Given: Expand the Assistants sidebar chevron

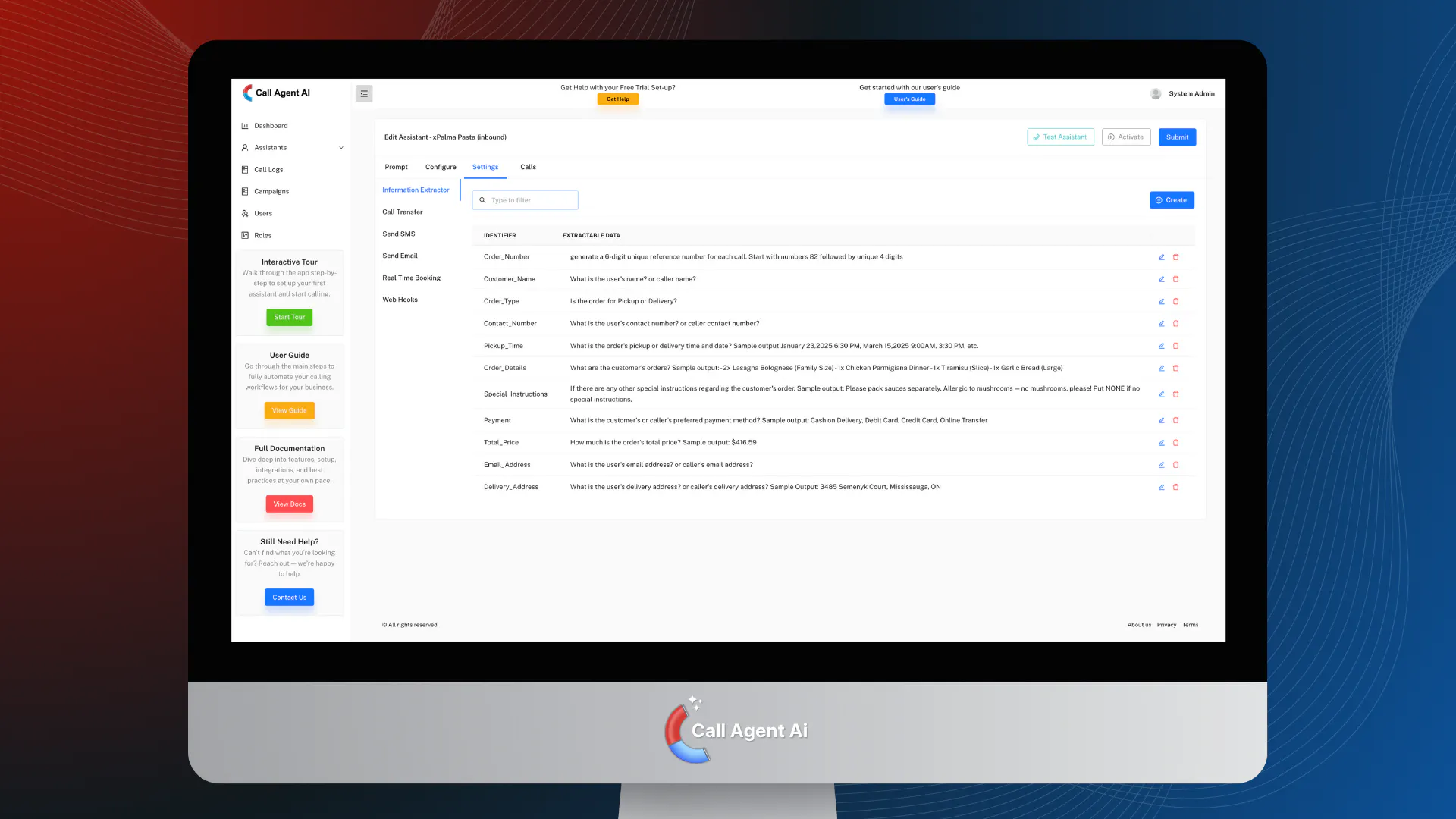Looking at the screenshot, I should (x=341, y=148).
